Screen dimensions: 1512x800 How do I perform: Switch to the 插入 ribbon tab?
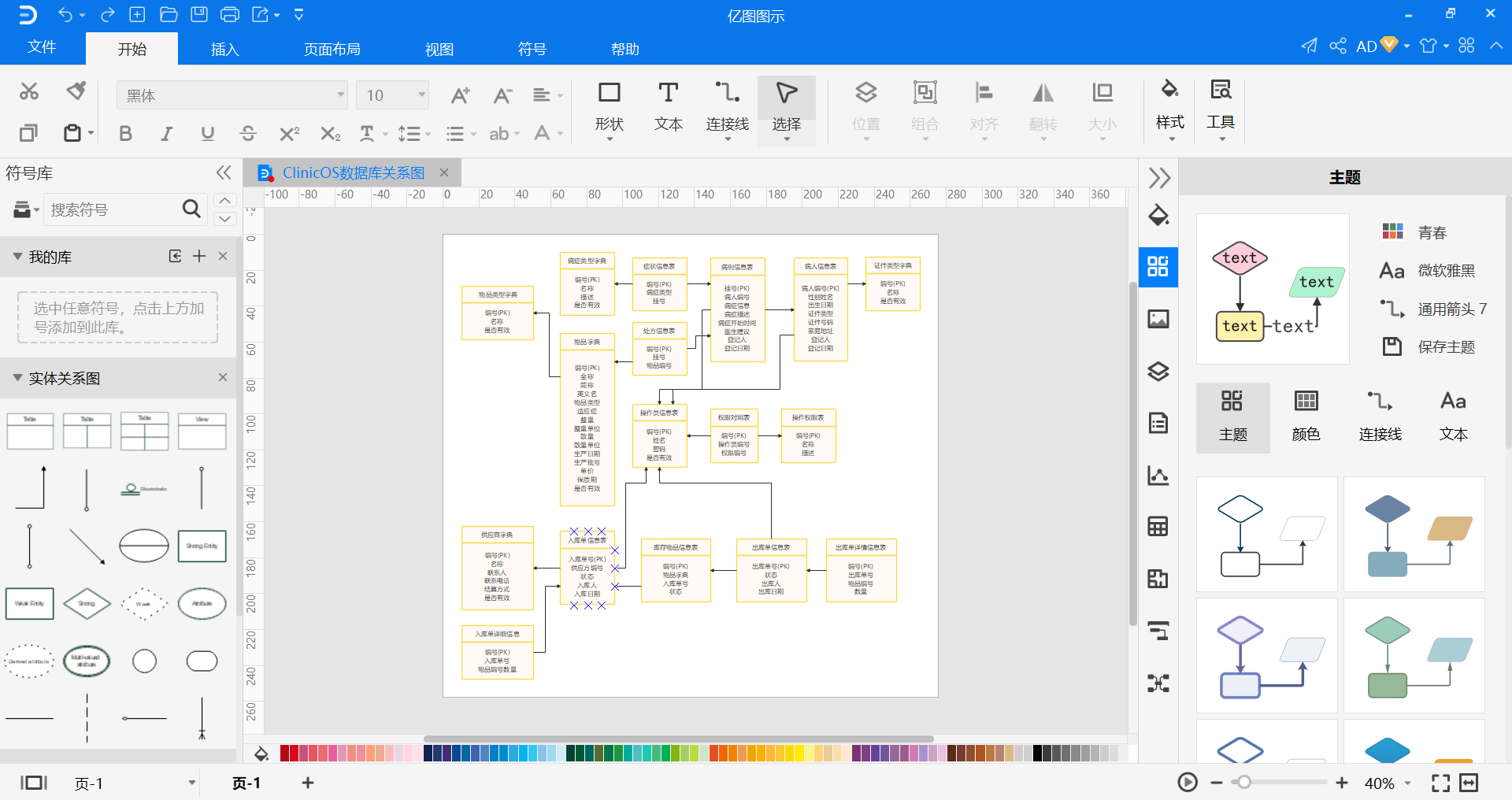coord(224,49)
